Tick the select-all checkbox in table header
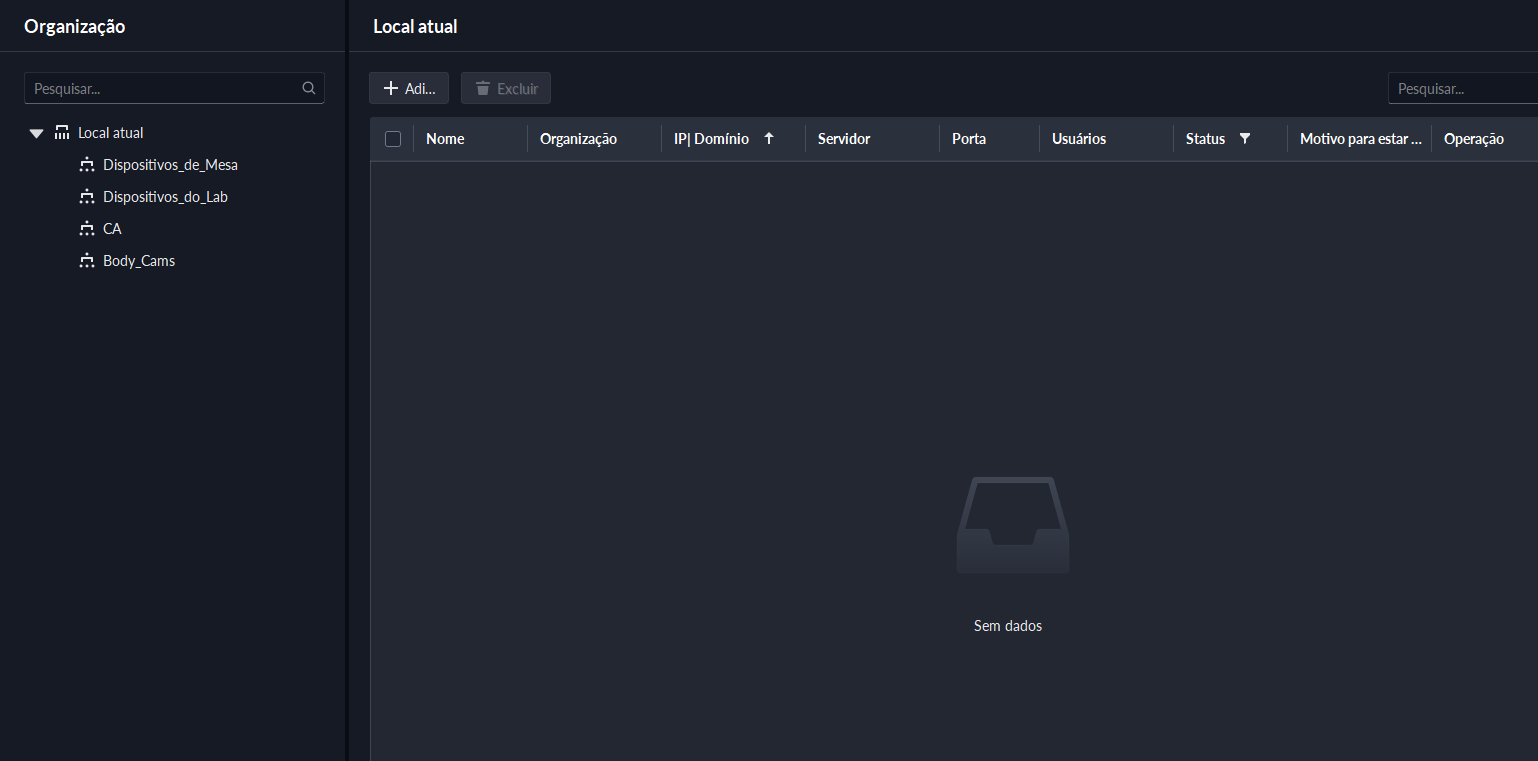The width and height of the screenshot is (1538, 761). point(393,139)
